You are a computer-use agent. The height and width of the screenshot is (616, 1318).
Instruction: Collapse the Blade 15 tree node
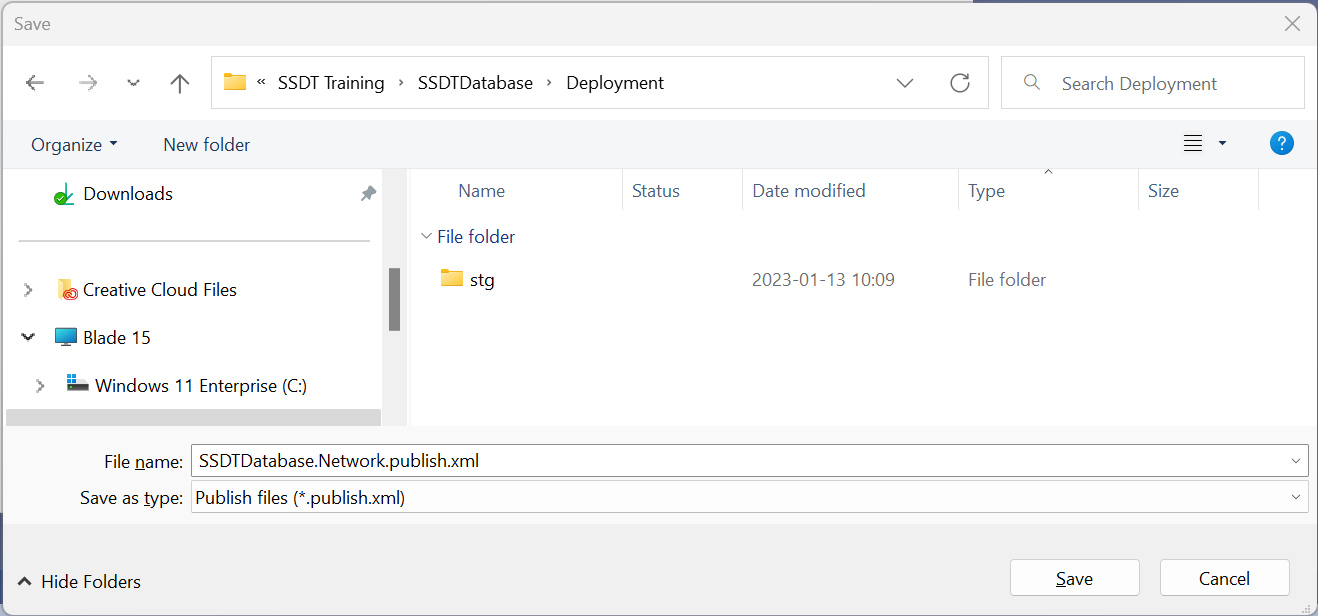pos(28,338)
